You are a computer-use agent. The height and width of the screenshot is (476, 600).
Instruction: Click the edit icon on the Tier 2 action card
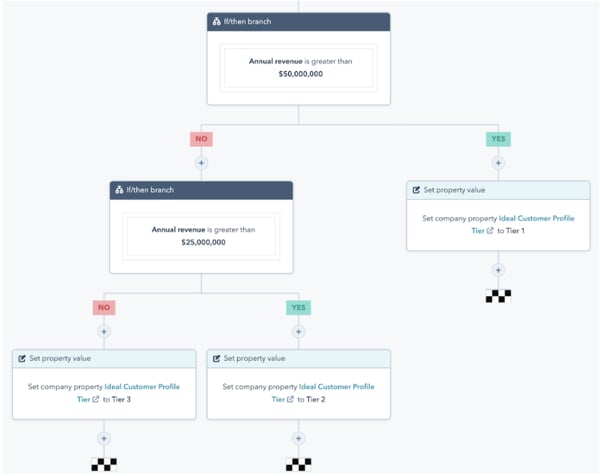coord(215,357)
